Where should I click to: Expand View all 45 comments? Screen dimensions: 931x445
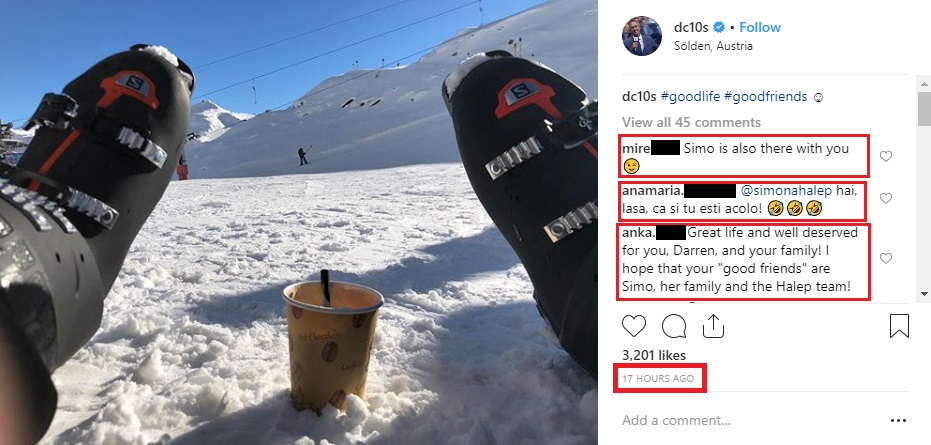[x=691, y=122]
